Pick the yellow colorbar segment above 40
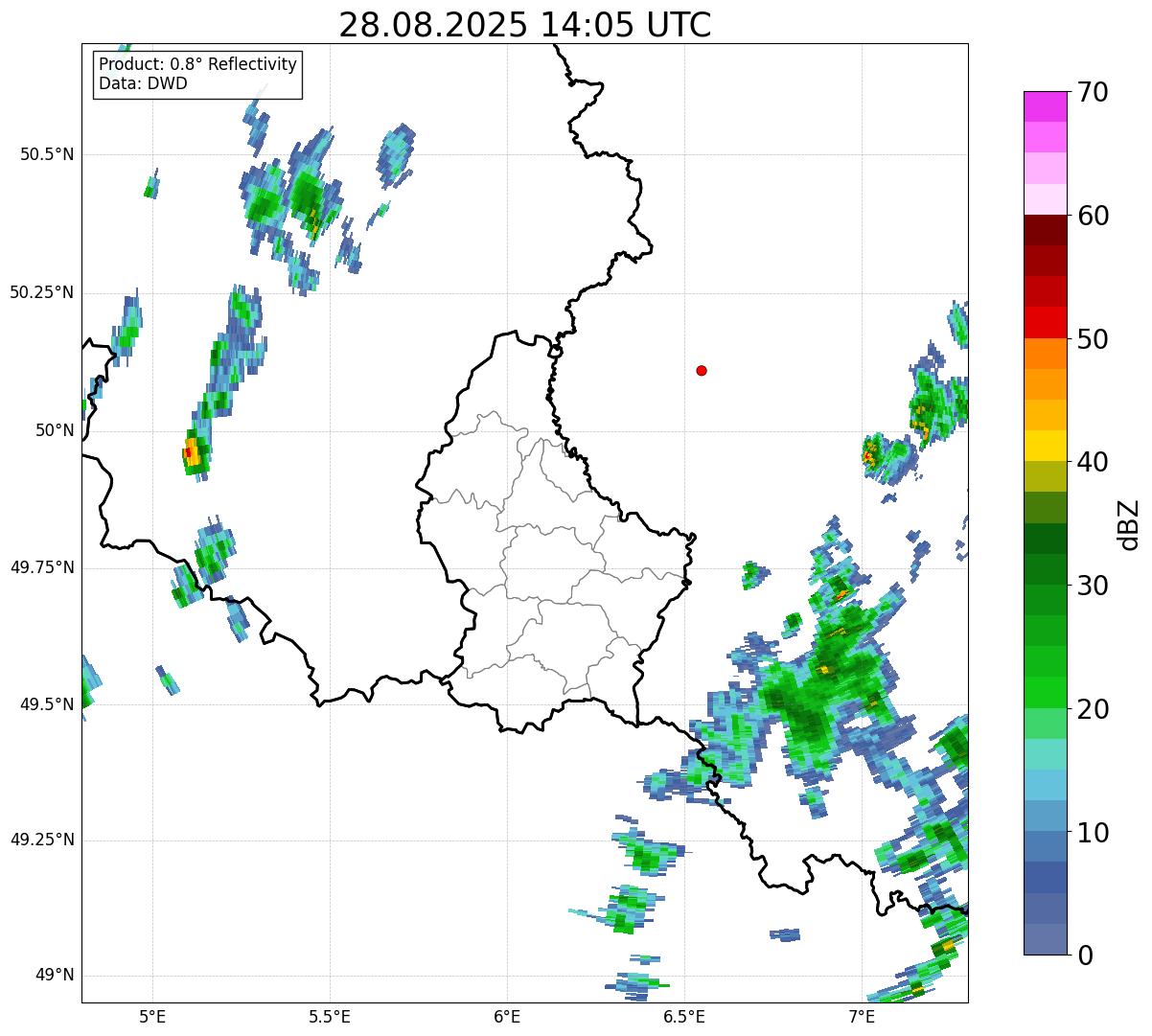The width and height of the screenshot is (1152, 1036). 1046,447
